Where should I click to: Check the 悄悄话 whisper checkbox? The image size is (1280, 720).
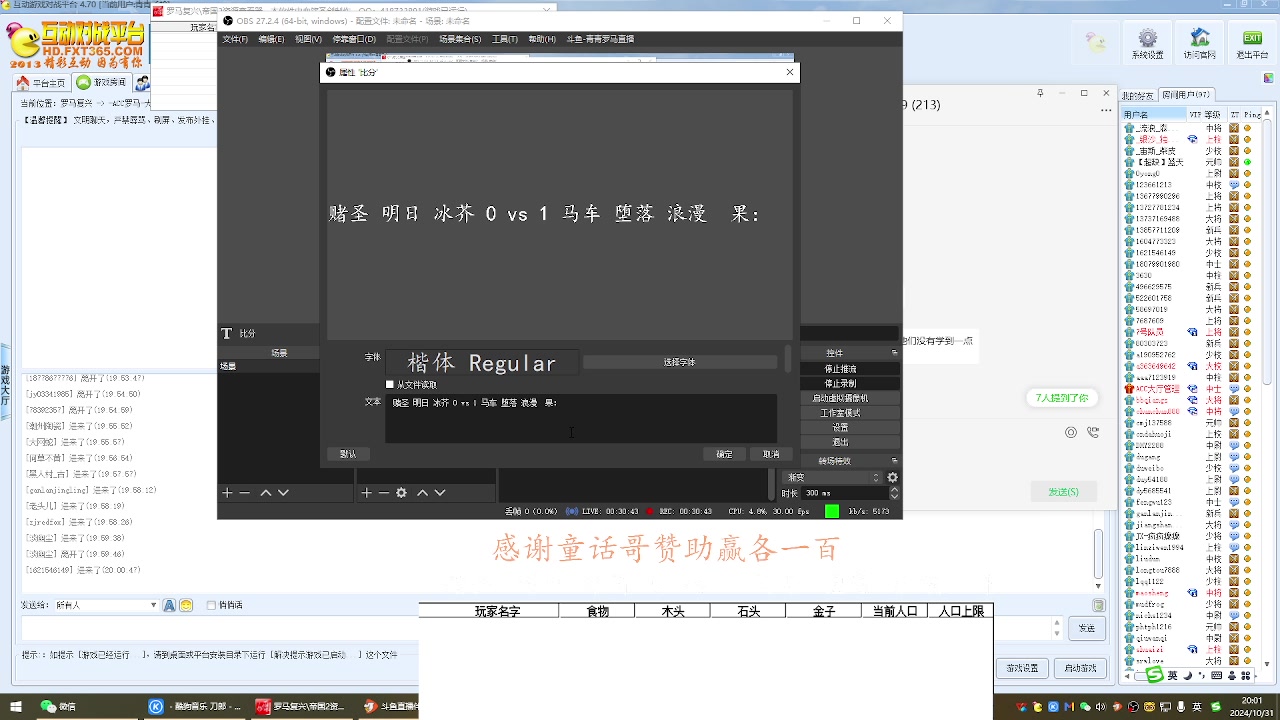click(211, 605)
